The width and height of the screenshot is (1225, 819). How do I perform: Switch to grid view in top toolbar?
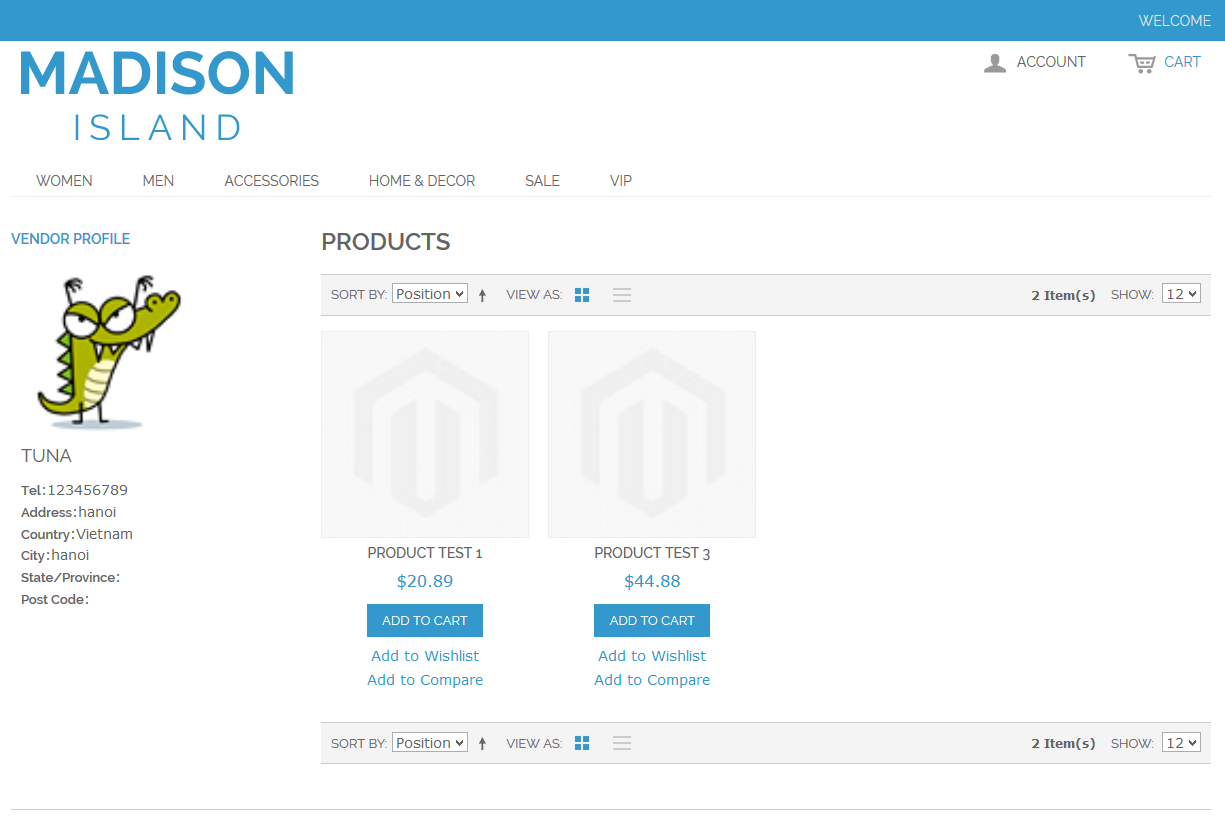[582, 295]
